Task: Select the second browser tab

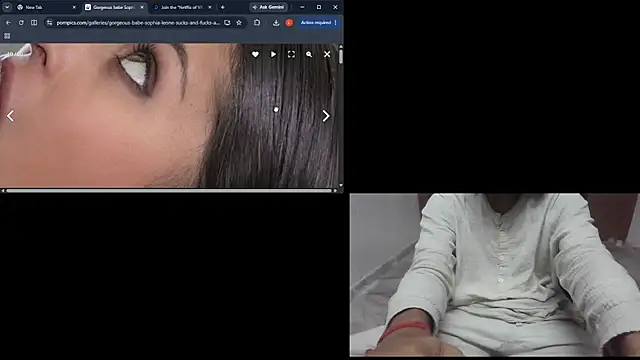Action: [x=114, y=7]
